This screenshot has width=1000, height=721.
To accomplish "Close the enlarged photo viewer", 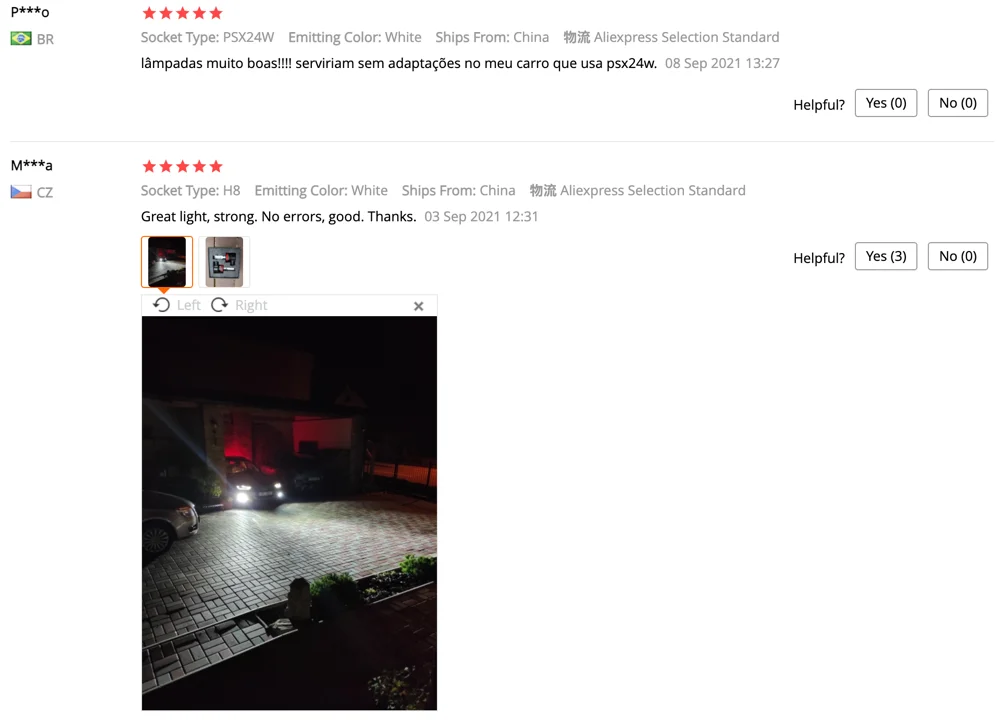I will pyautogui.click(x=418, y=306).
